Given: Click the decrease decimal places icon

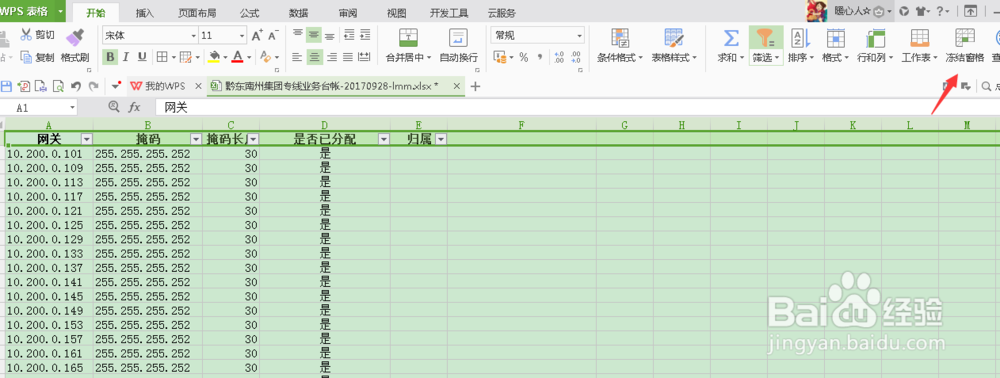Looking at the screenshot, I should click(576, 57).
